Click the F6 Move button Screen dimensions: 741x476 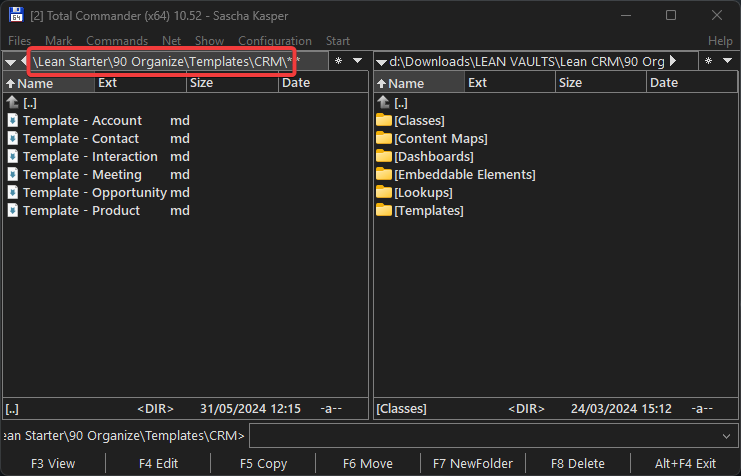[368, 464]
